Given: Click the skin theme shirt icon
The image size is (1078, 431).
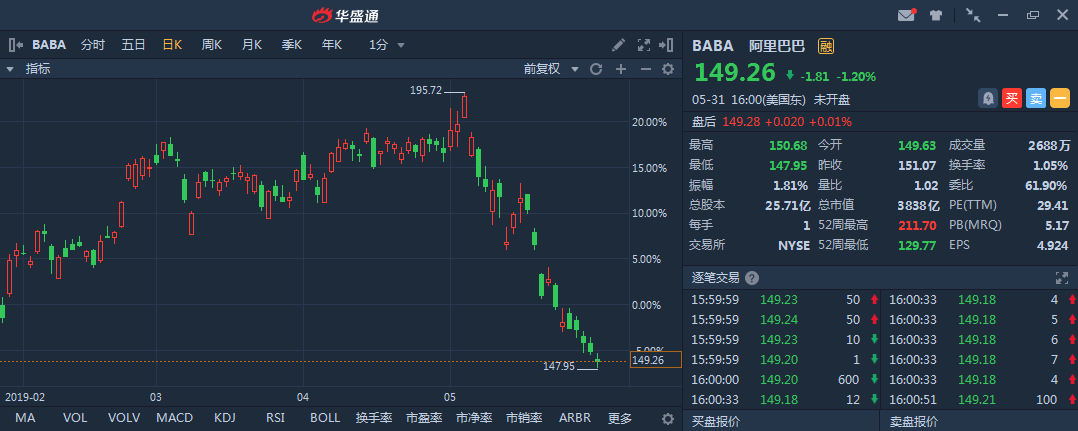Looking at the screenshot, I should pos(936,15).
